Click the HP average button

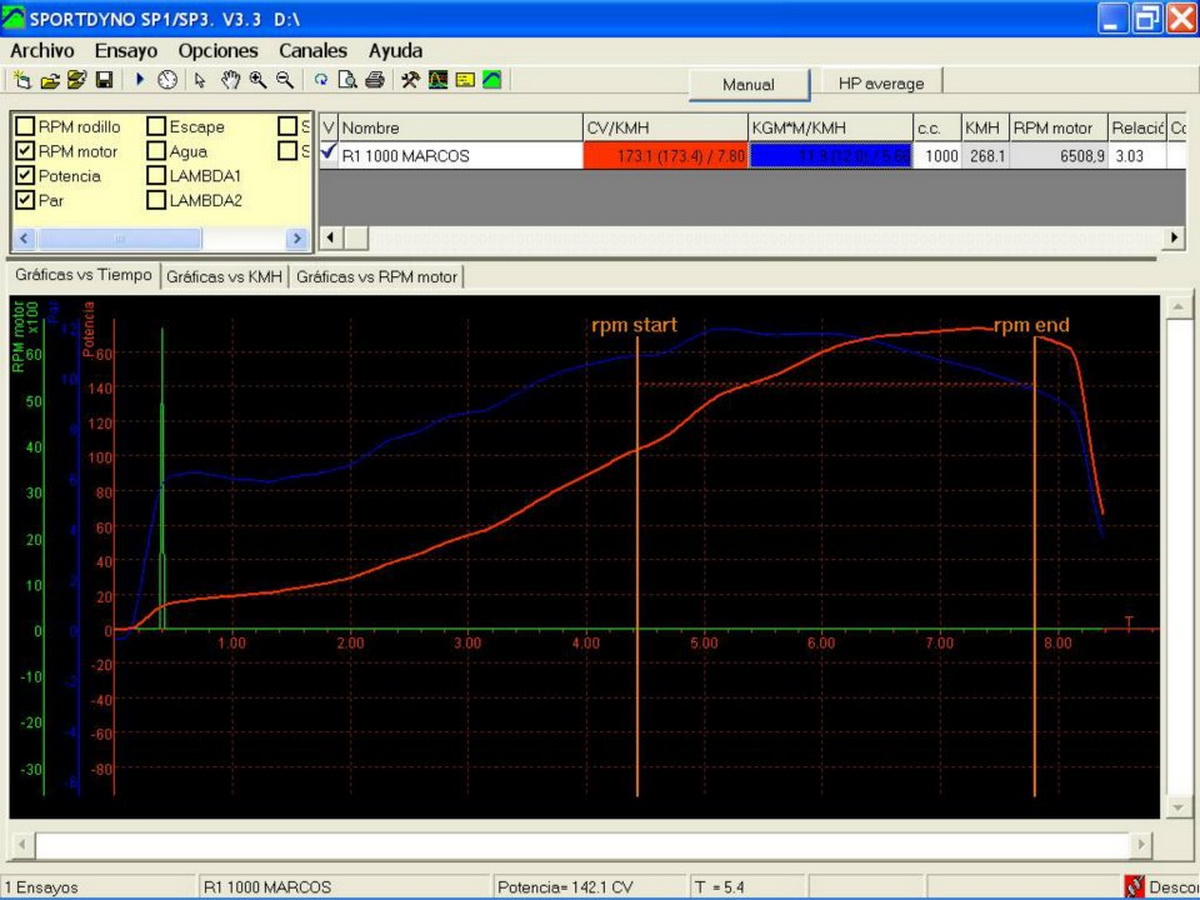click(x=880, y=85)
